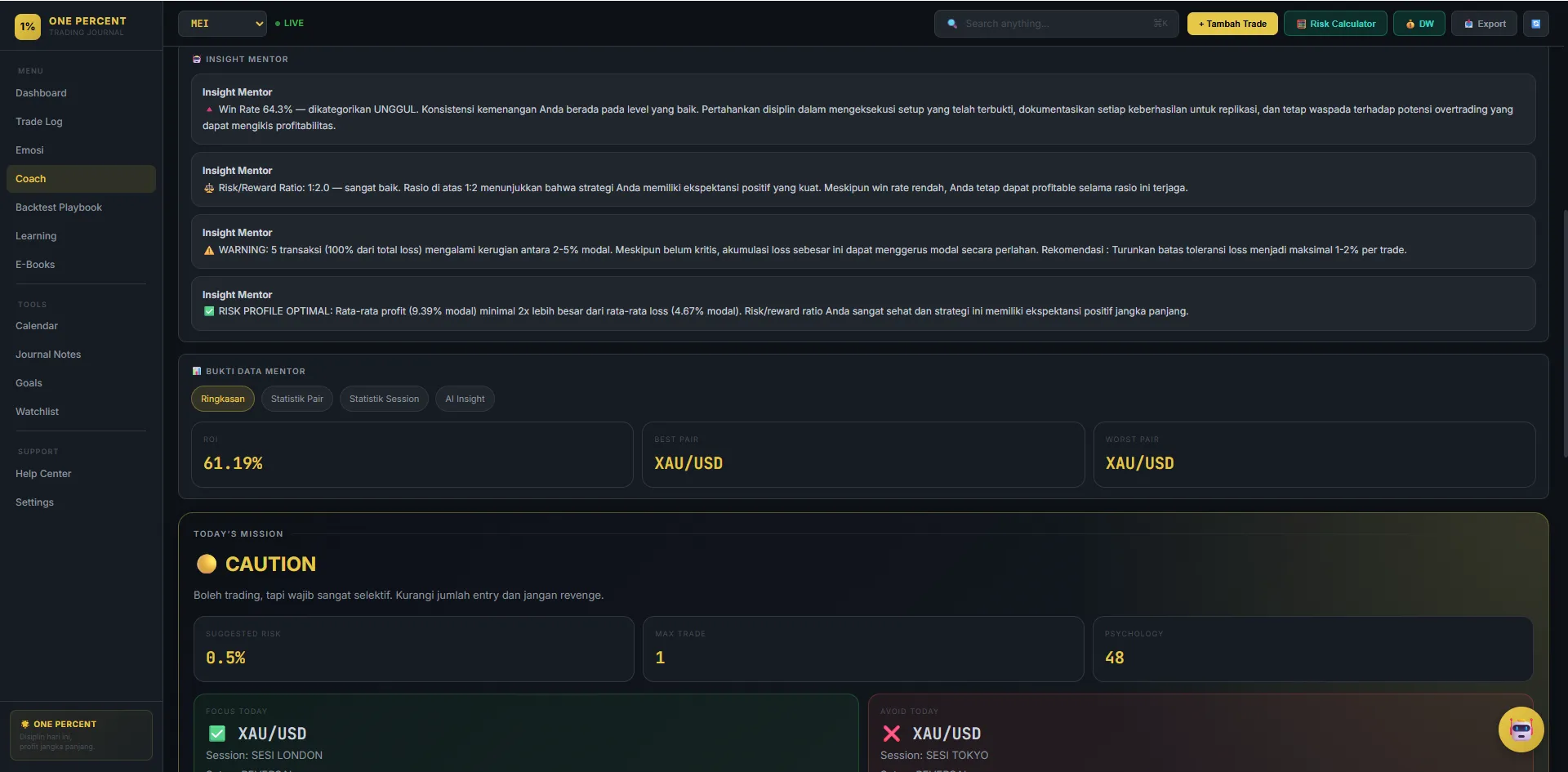The width and height of the screenshot is (1568, 772).
Task: Open the MEI month dropdown
Action: tap(223, 24)
